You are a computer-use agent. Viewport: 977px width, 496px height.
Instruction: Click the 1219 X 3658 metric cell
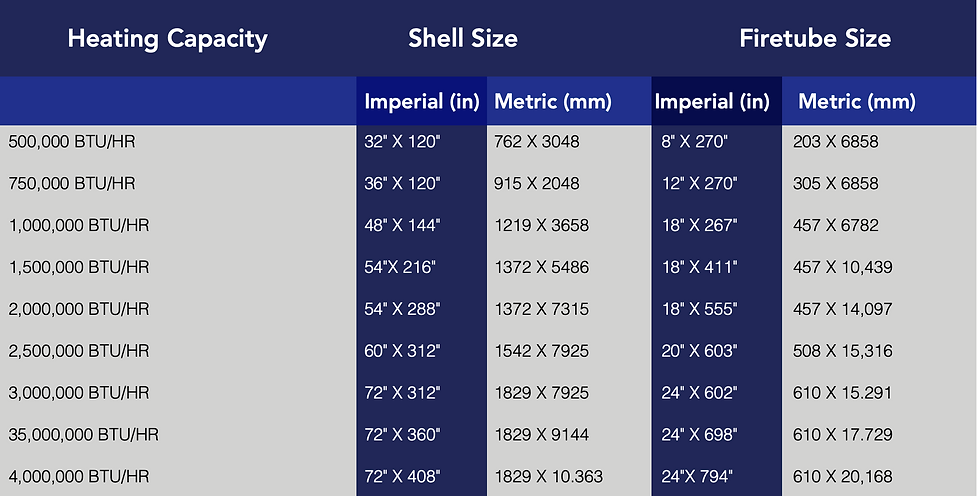coord(541,225)
